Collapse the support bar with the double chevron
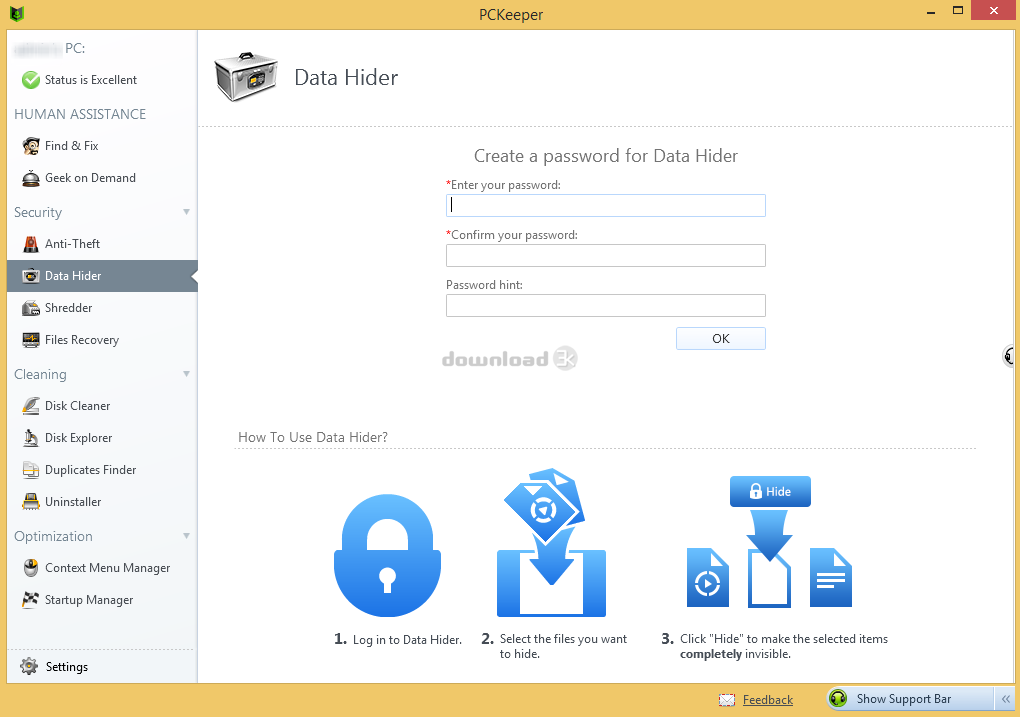Screen dimensions: 1020x717 (x=1006, y=699)
